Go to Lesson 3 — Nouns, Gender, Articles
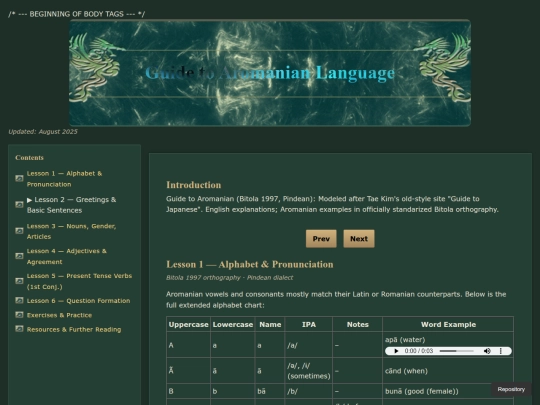 pyautogui.click(x=71, y=231)
